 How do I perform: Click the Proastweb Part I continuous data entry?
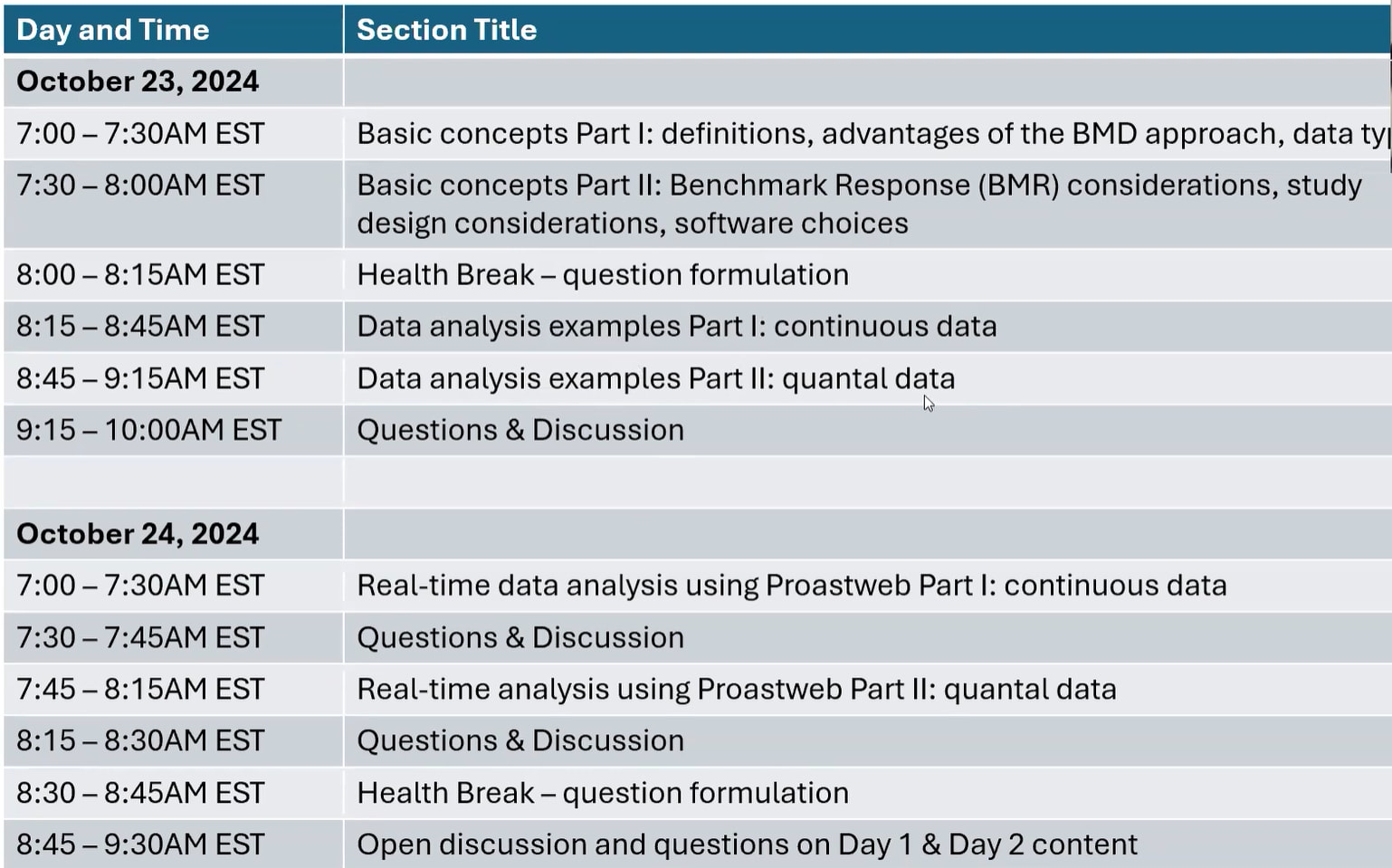(791, 586)
